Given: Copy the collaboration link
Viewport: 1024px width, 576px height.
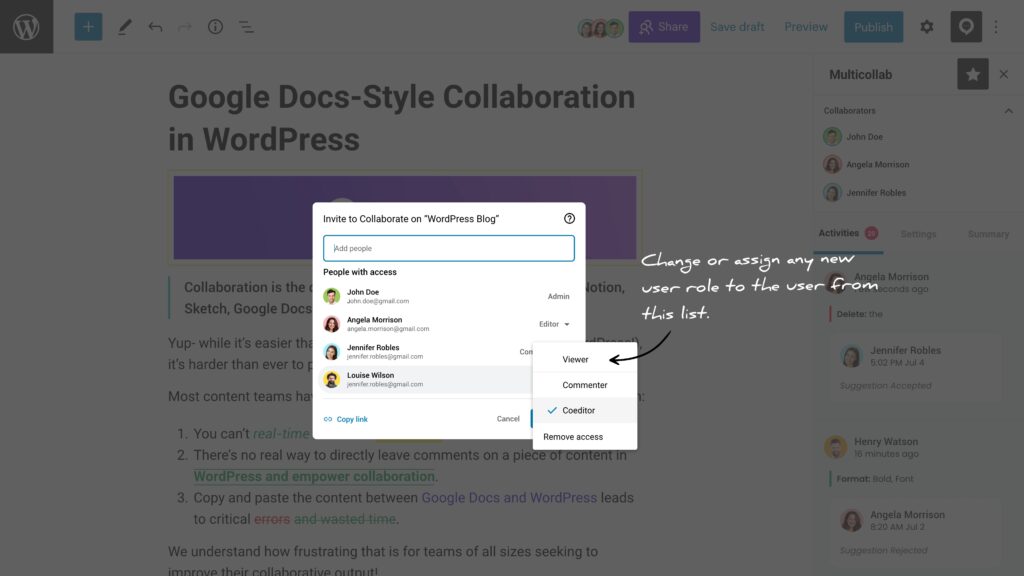Looking at the screenshot, I should click(x=345, y=419).
